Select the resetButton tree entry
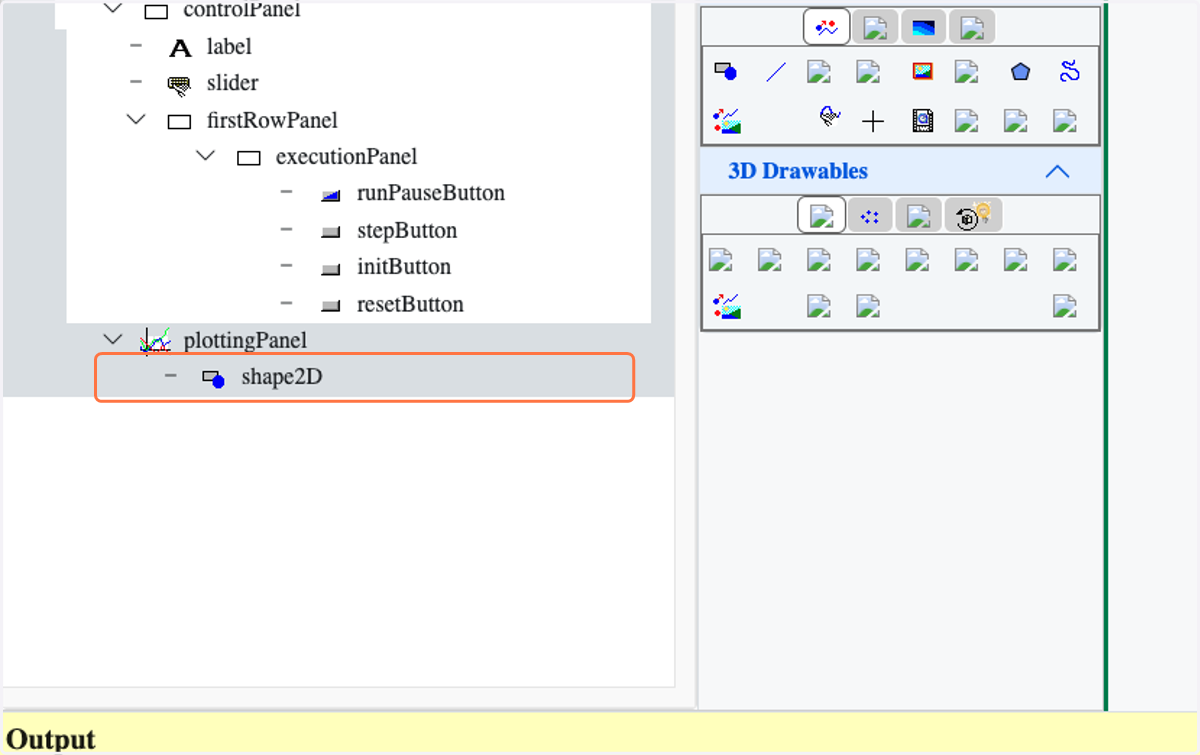Screen dimensions: 1200x755 coord(410,304)
